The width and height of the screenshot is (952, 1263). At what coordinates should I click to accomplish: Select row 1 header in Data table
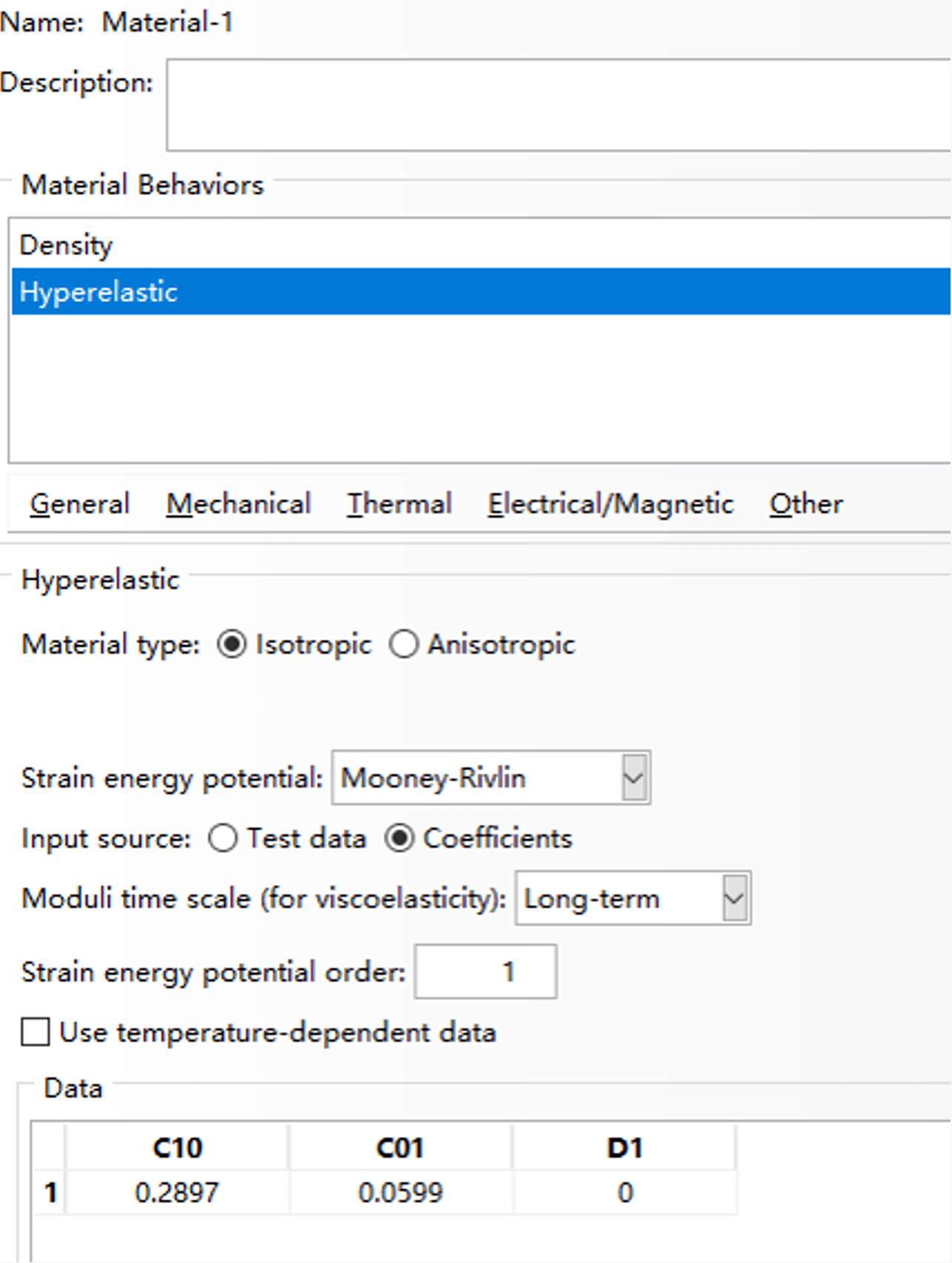click(x=50, y=1193)
